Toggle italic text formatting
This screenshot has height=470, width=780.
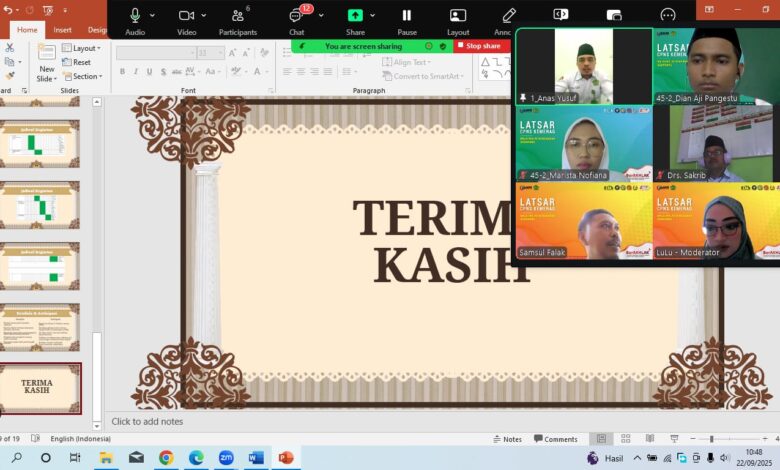click(x=136, y=72)
